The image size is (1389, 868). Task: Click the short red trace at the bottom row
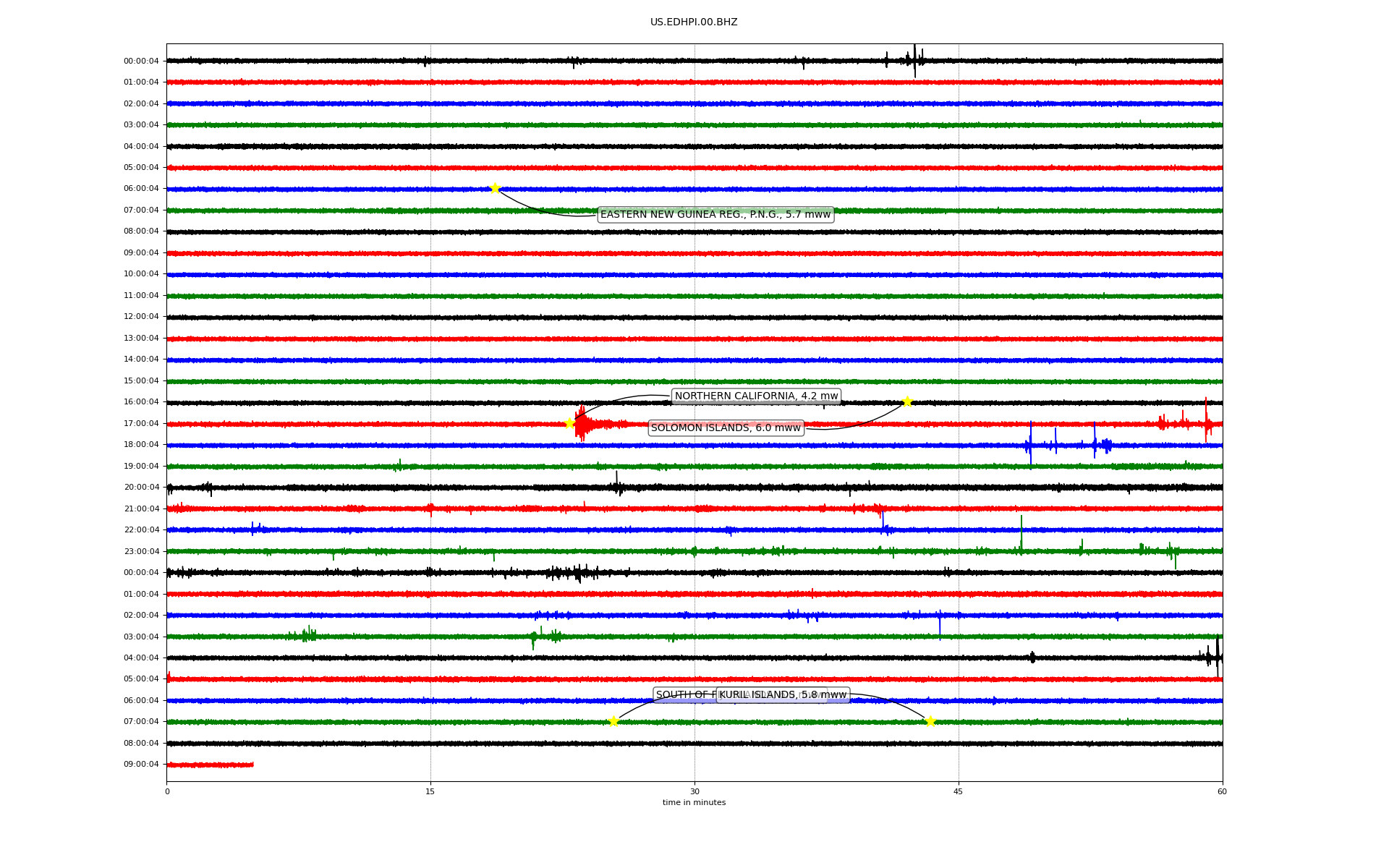click(x=210, y=765)
